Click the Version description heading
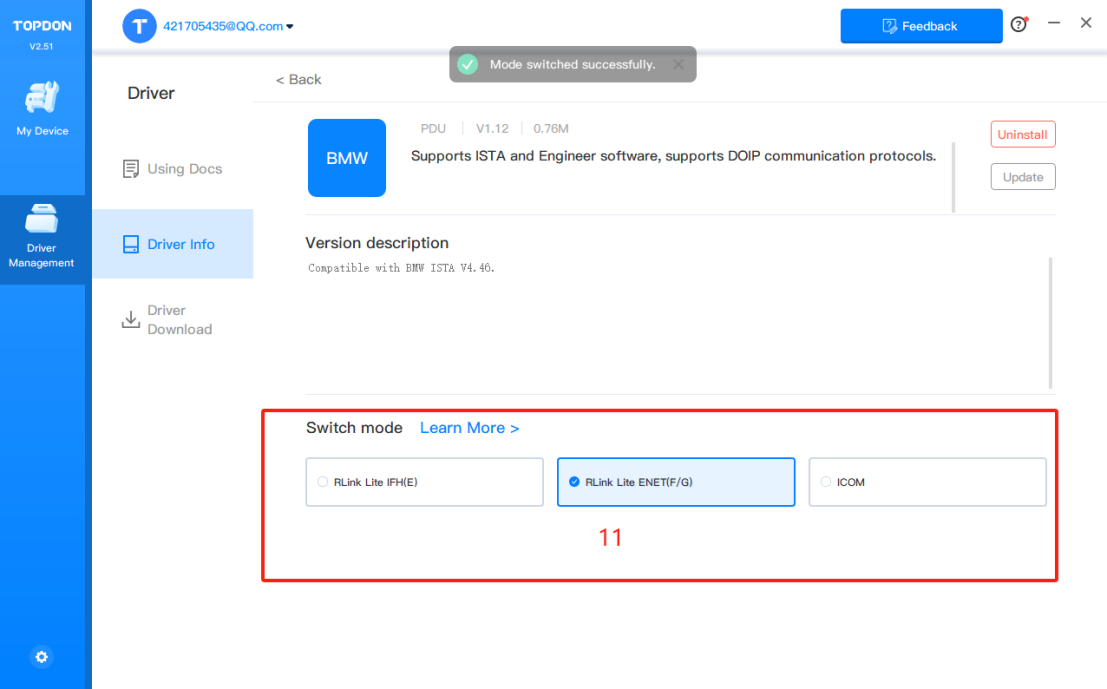The width and height of the screenshot is (1107, 689). tap(377, 243)
